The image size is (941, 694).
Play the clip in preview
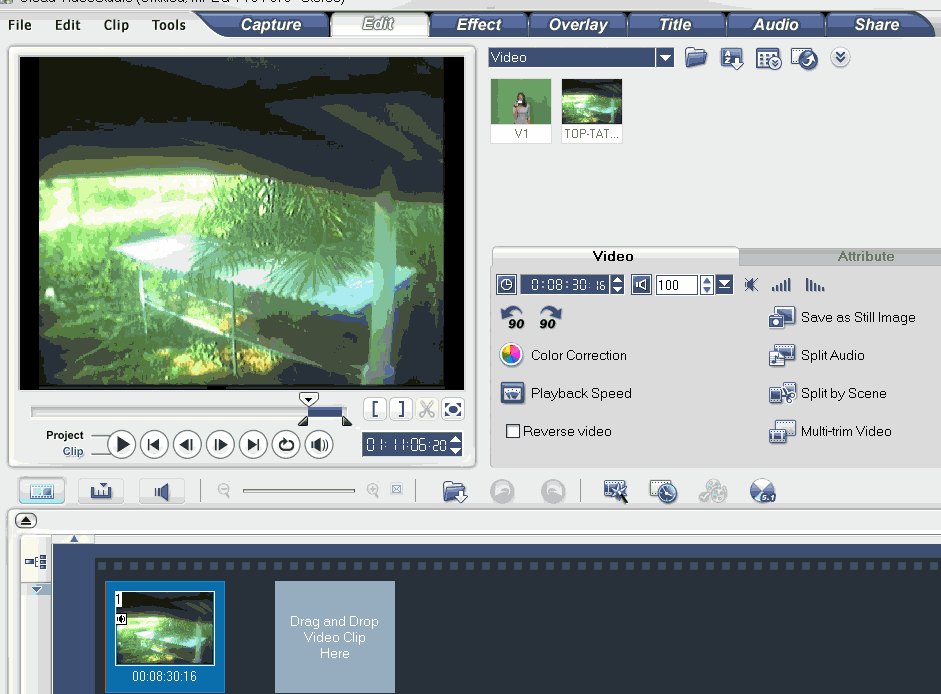click(121, 445)
